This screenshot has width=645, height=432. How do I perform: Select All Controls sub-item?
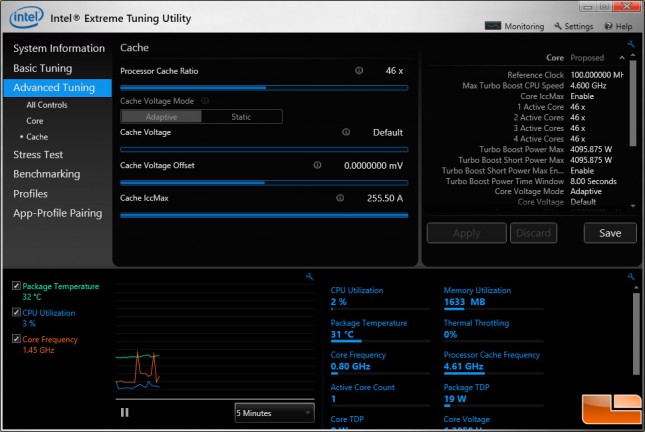[46, 105]
